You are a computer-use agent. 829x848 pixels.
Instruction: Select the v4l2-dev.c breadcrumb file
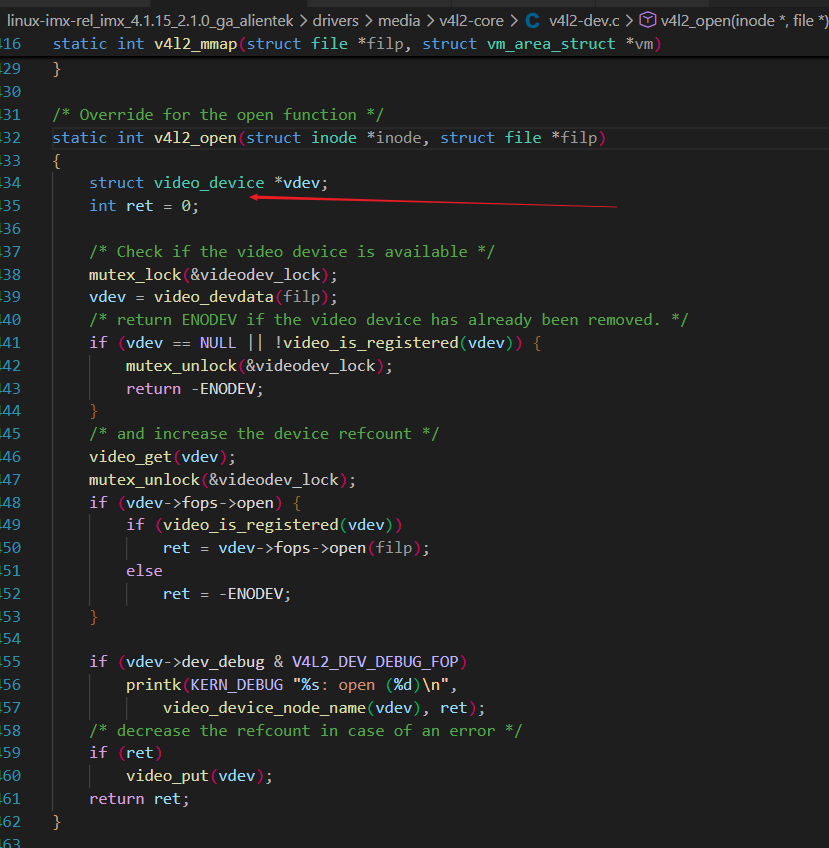tap(584, 21)
